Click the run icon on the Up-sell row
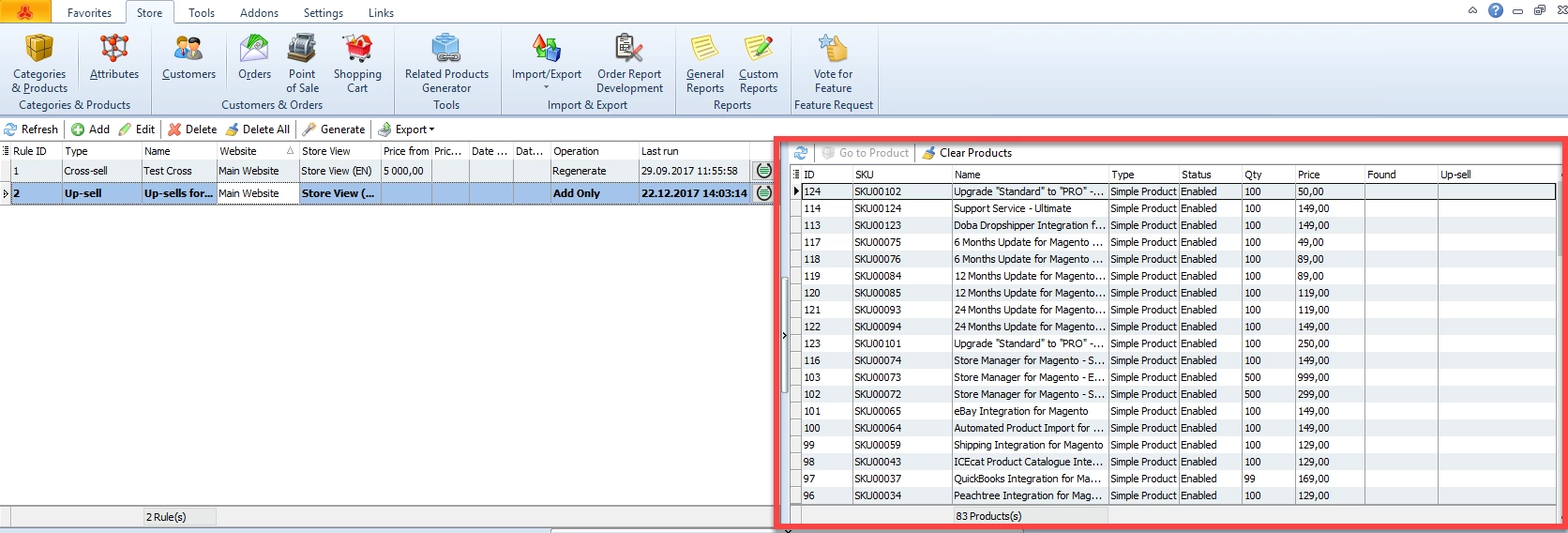This screenshot has height=533, width=1568. (x=763, y=193)
